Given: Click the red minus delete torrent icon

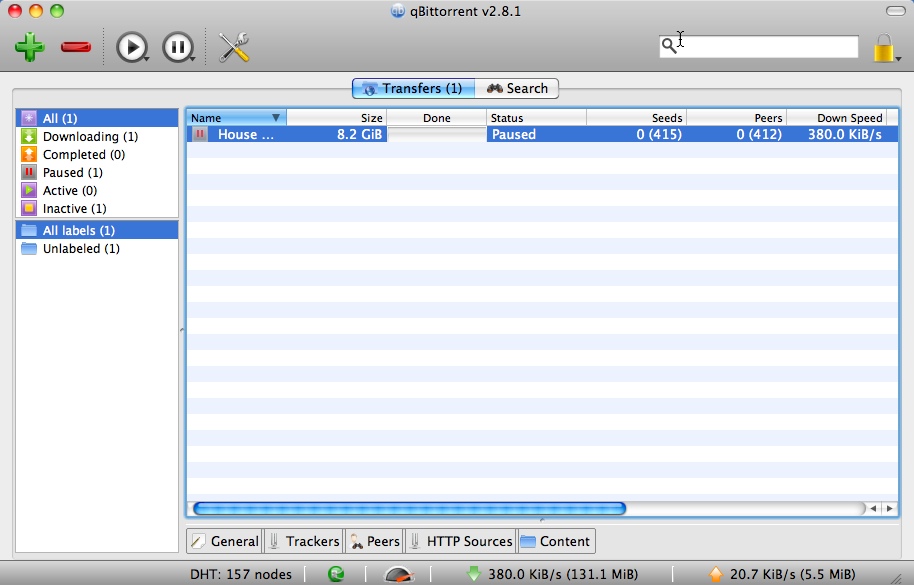Looking at the screenshot, I should [76, 47].
